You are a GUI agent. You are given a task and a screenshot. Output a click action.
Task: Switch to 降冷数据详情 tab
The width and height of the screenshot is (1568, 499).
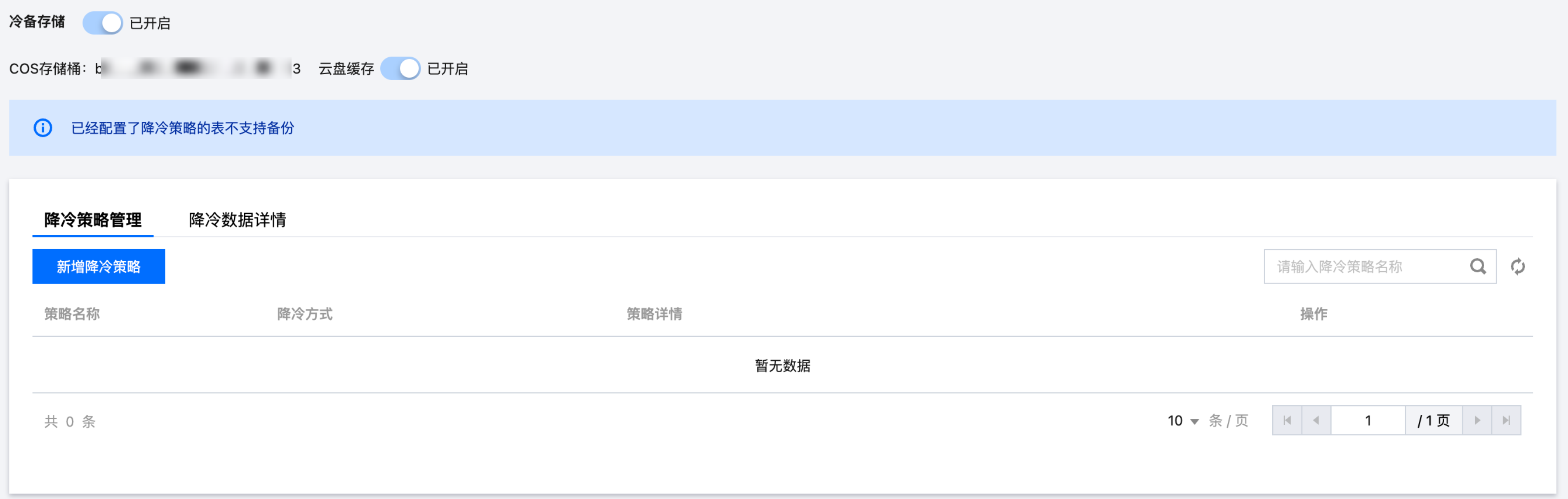(x=237, y=219)
